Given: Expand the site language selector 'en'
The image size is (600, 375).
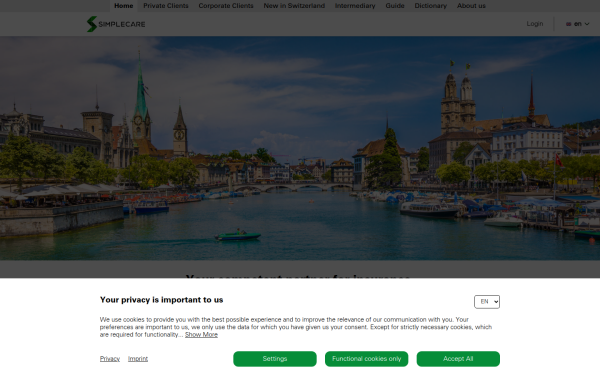Looking at the screenshot, I should tap(577, 24).
